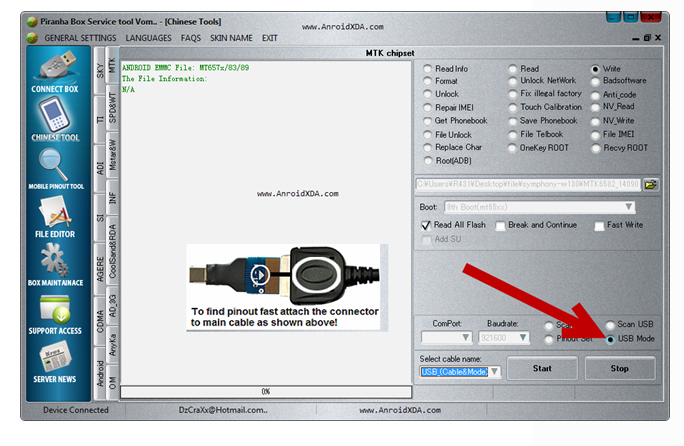Open the AnyKa vertical tab
Viewport: 684px width, 446px height.
[x=113, y=345]
